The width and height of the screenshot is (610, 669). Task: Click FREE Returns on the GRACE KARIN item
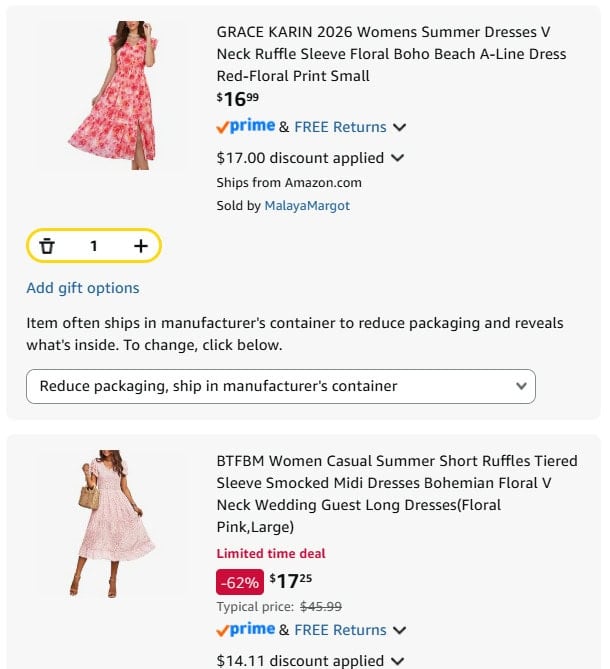pos(340,127)
